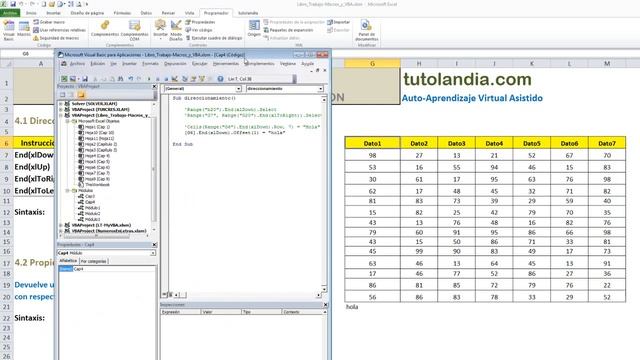Open the Insertar menu in VBA editor
This screenshot has width=640, height=360.
pyautogui.click(x=129, y=64)
